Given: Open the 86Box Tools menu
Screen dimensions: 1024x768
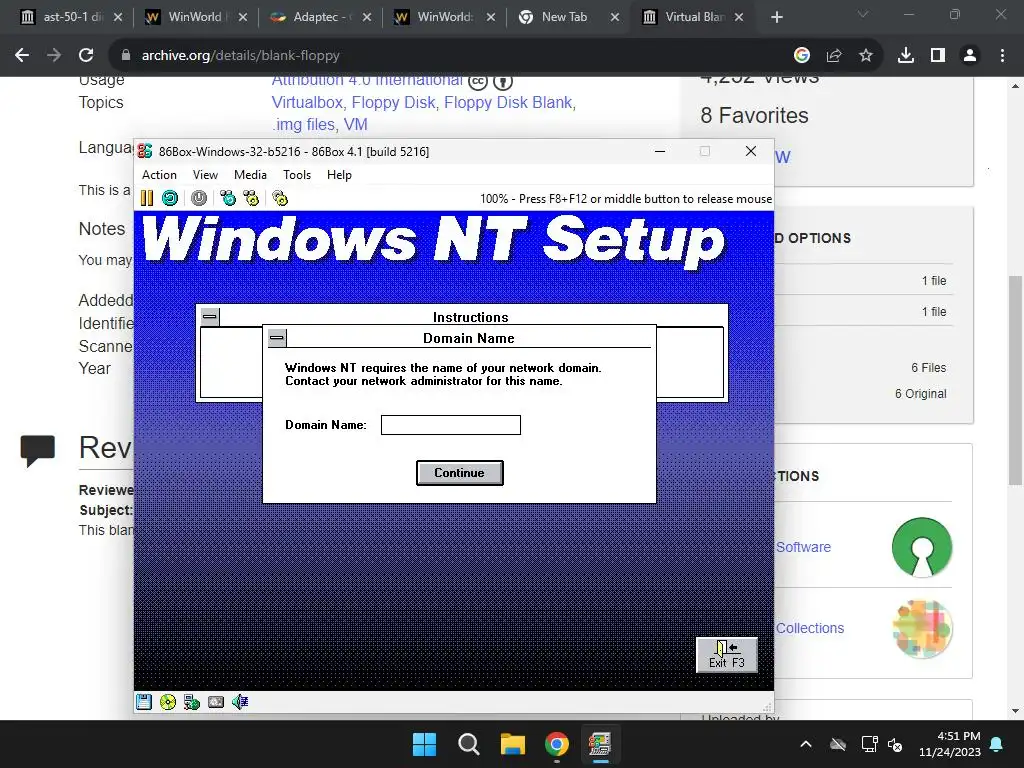Looking at the screenshot, I should pos(296,174).
